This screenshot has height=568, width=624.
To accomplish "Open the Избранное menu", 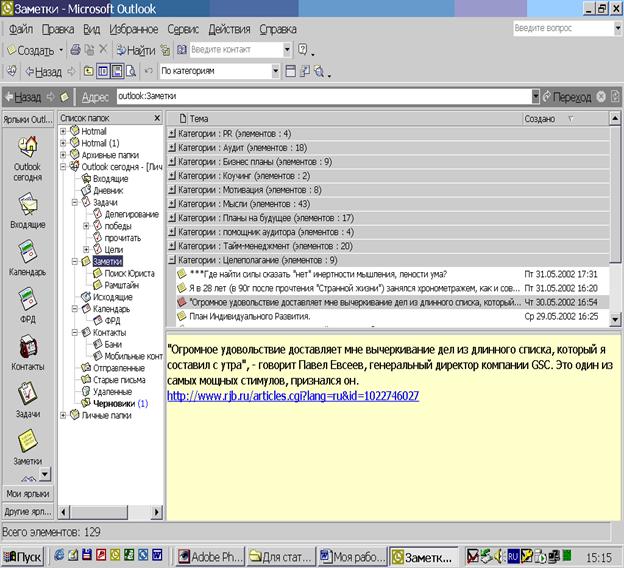I will [134, 29].
